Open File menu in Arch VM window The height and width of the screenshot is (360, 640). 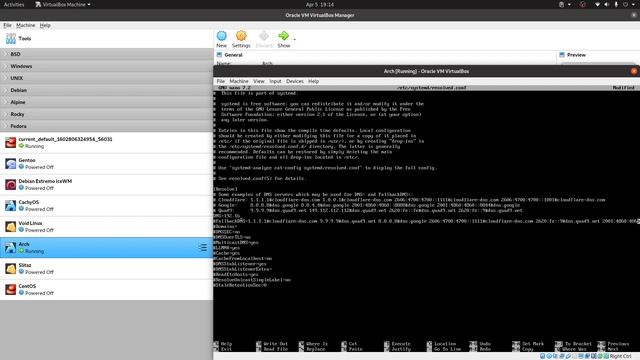point(220,81)
